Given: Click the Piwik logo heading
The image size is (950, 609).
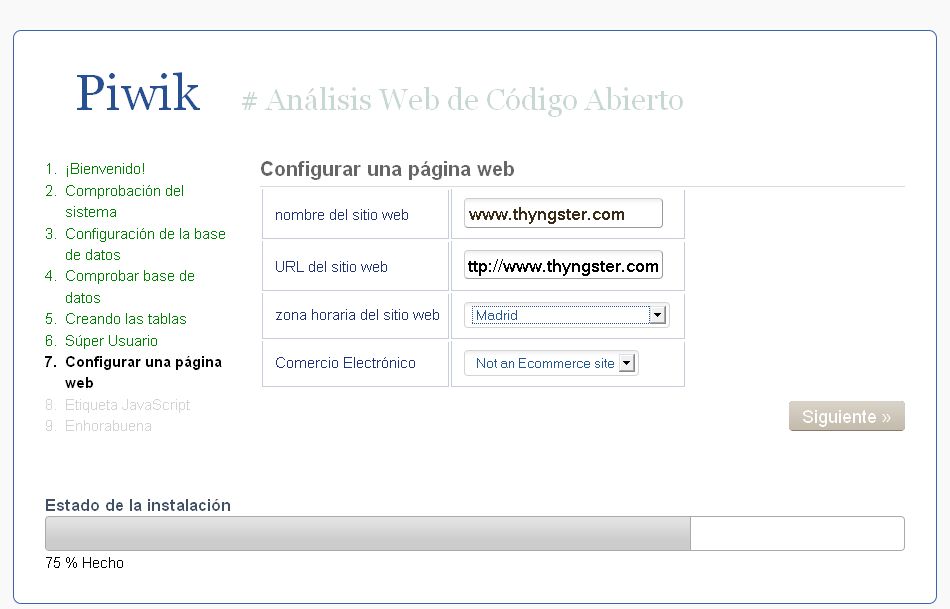Looking at the screenshot, I should point(138,93).
